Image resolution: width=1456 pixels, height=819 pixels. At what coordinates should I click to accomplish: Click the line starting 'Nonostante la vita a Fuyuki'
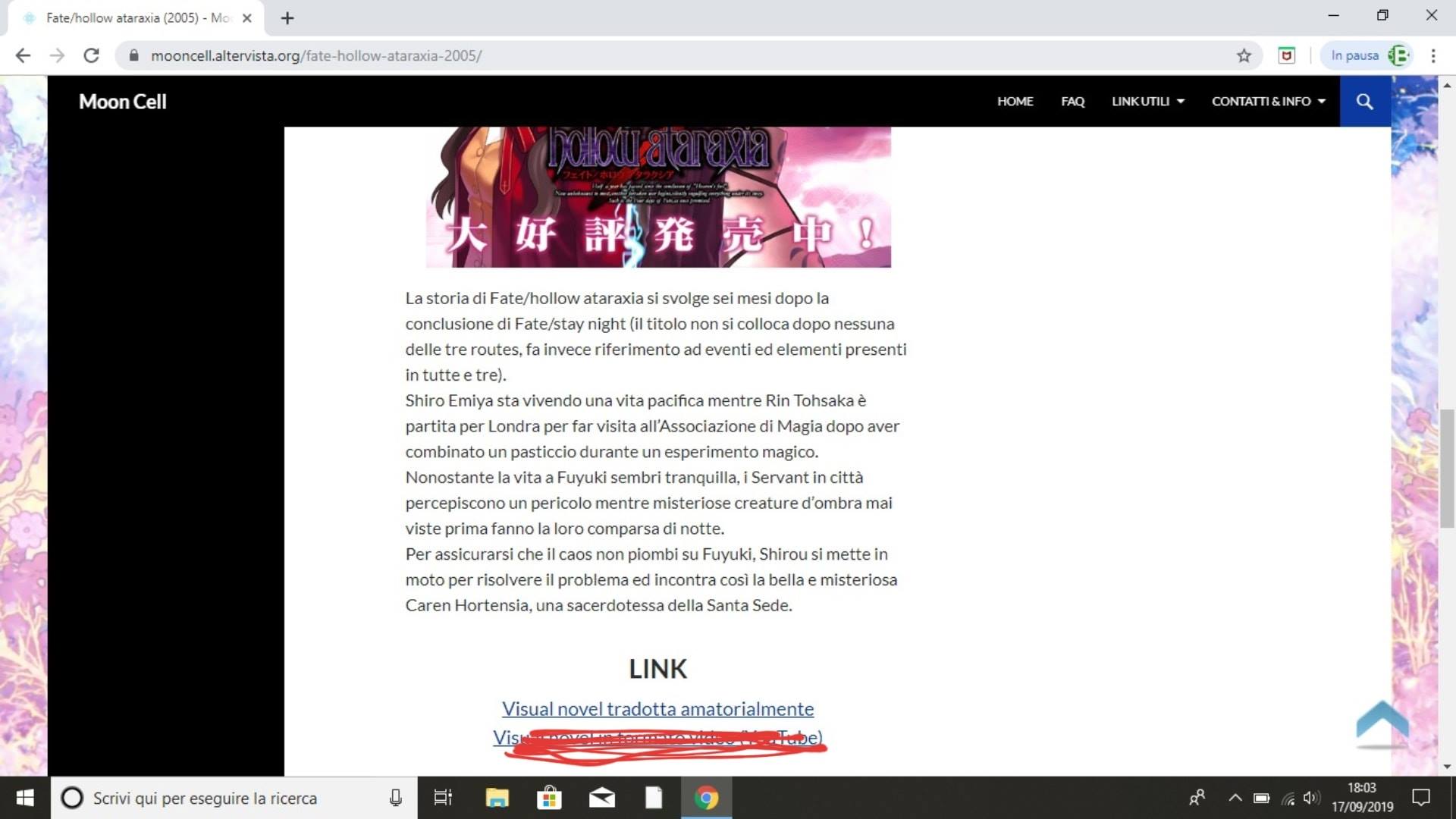pos(634,477)
